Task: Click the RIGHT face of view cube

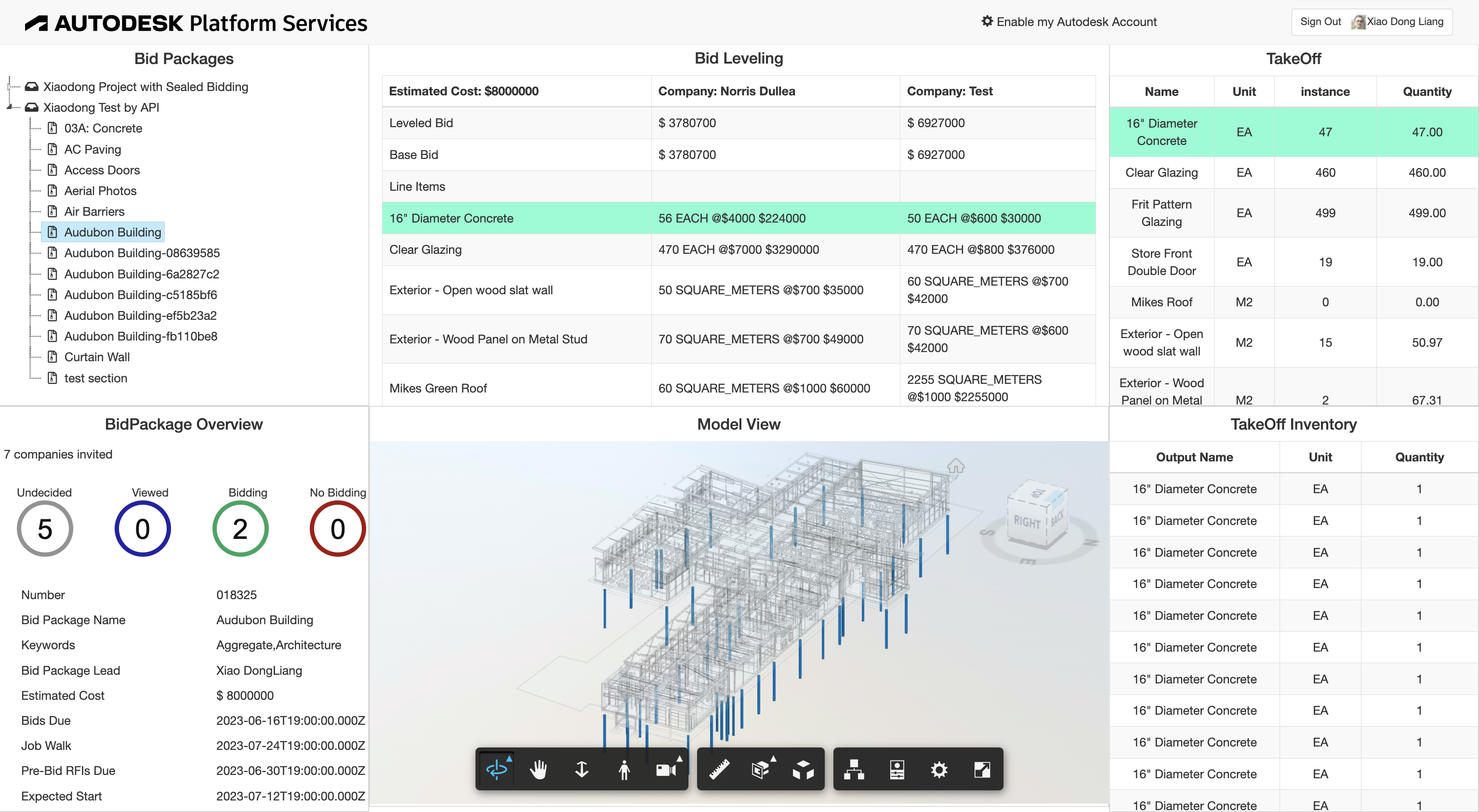Action: pyautogui.click(x=1027, y=521)
